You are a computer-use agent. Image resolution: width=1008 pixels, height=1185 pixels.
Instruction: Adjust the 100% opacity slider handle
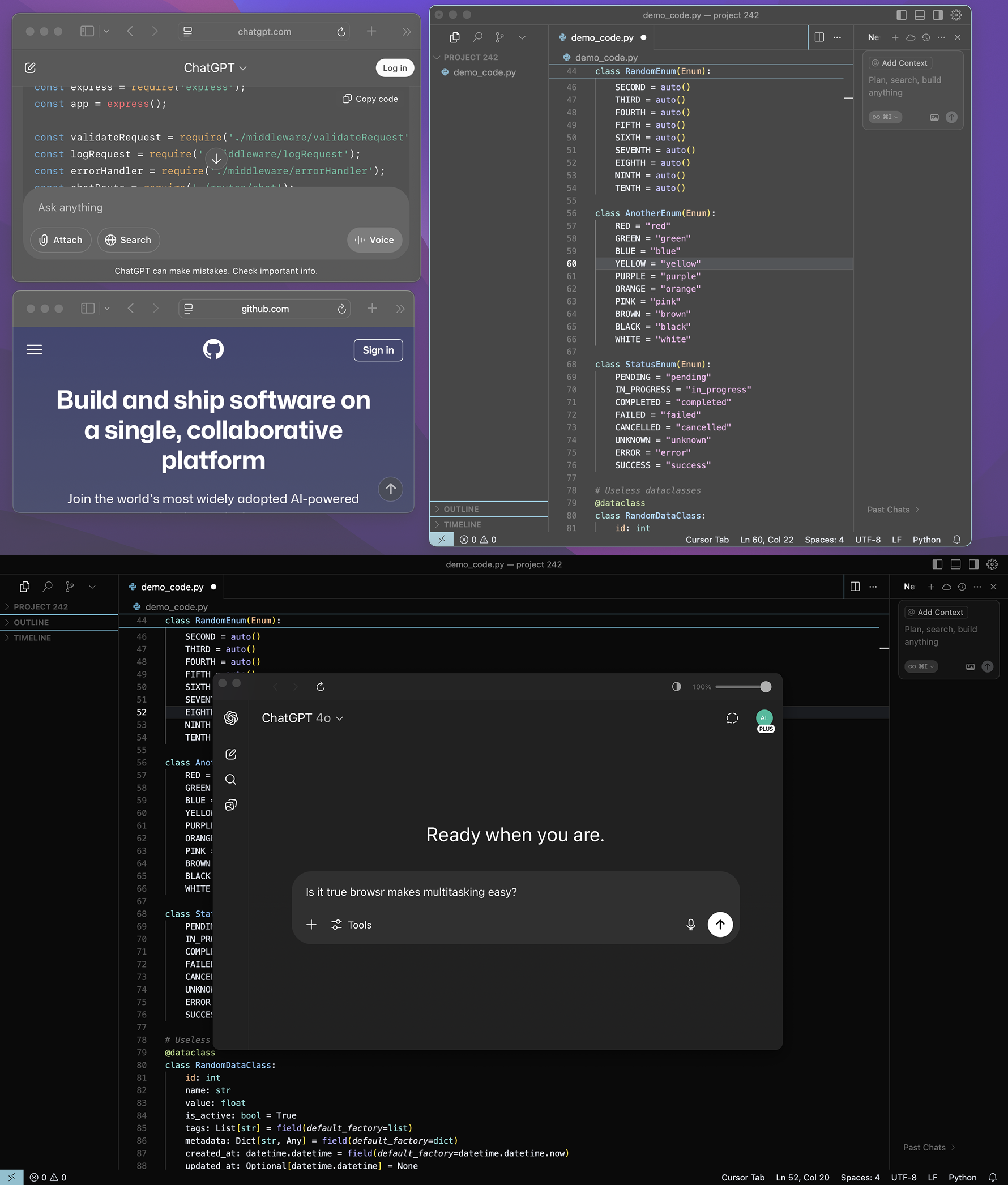766,687
